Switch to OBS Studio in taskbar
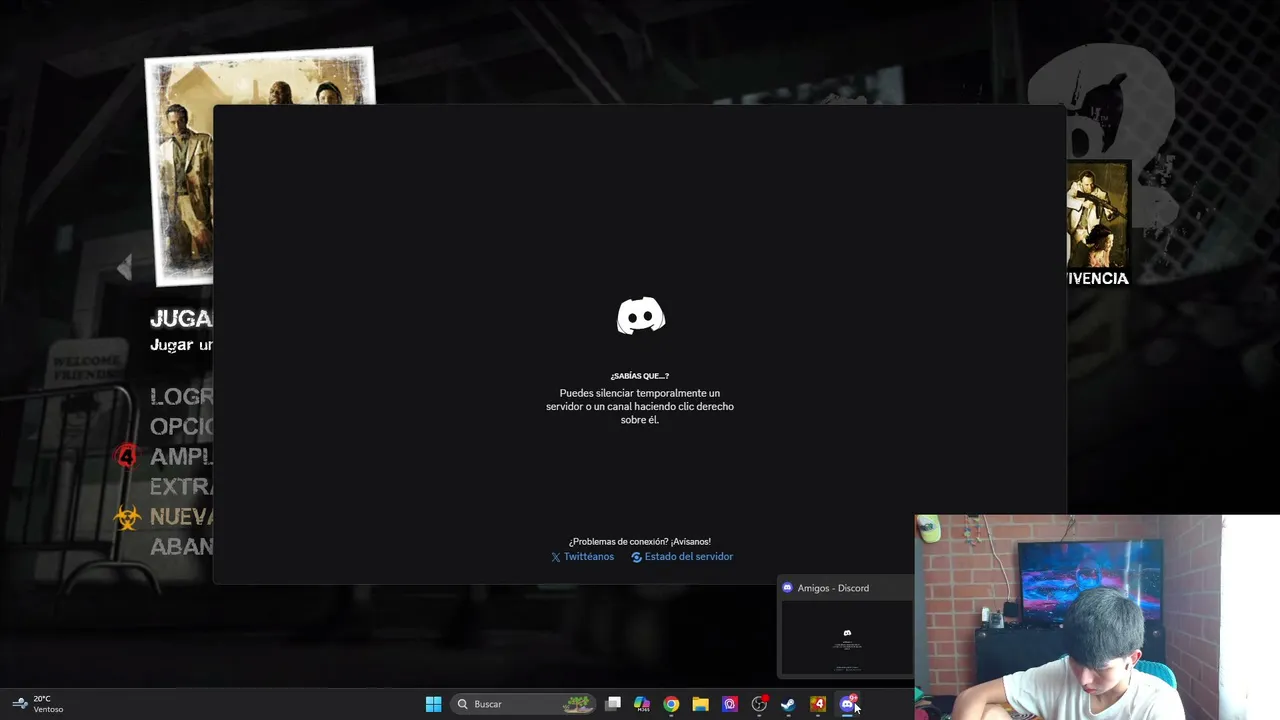Viewport: 1280px width, 720px height. pos(759,704)
